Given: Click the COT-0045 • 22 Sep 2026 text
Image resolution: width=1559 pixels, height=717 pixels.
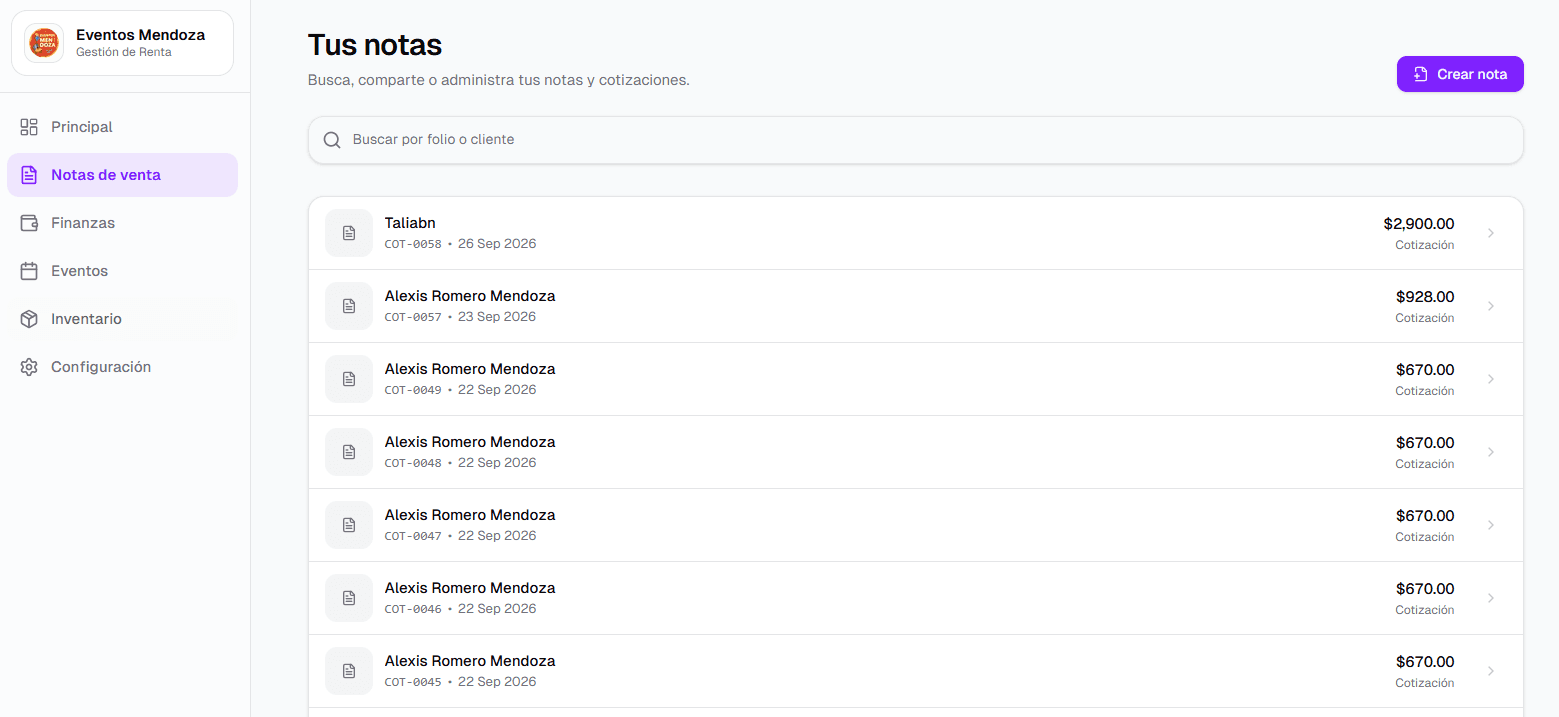Looking at the screenshot, I should (x=460, y=682).
